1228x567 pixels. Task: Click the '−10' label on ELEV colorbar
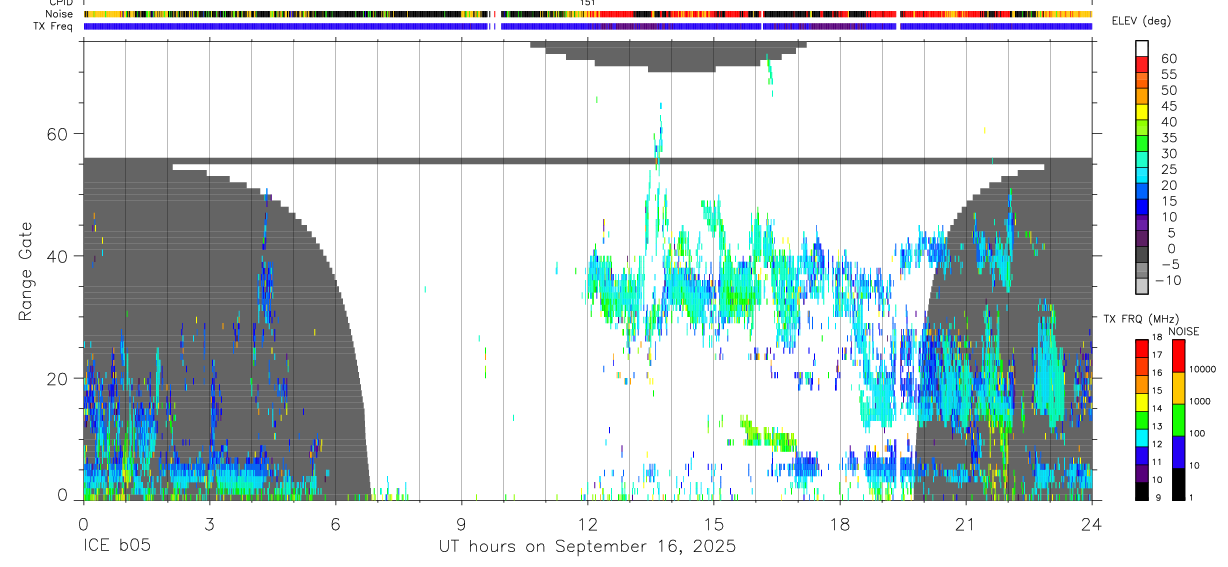[x=1167, y=280]
